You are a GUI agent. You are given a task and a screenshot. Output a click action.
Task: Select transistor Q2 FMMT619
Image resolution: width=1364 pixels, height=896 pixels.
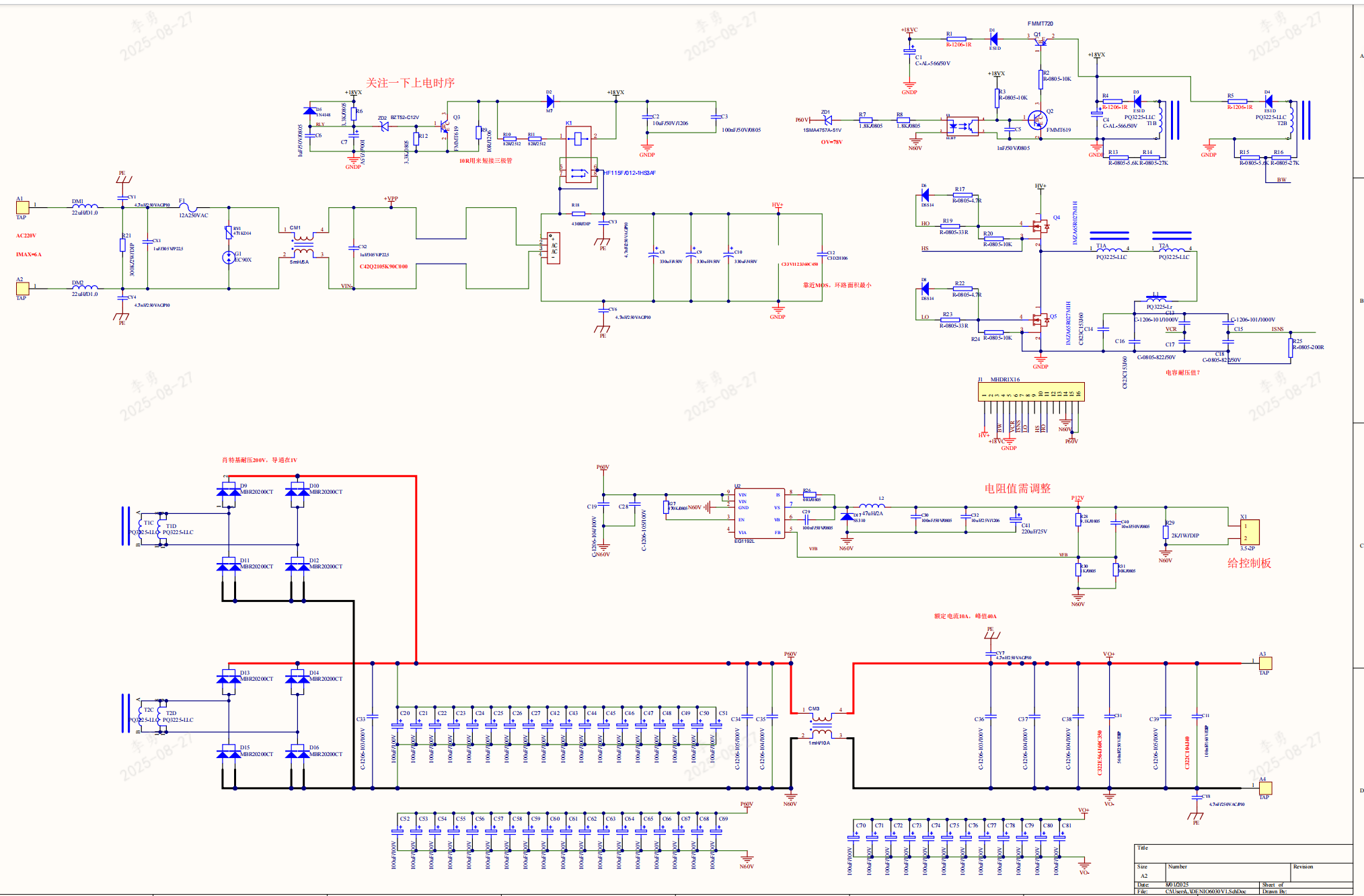click(1038, 120)
